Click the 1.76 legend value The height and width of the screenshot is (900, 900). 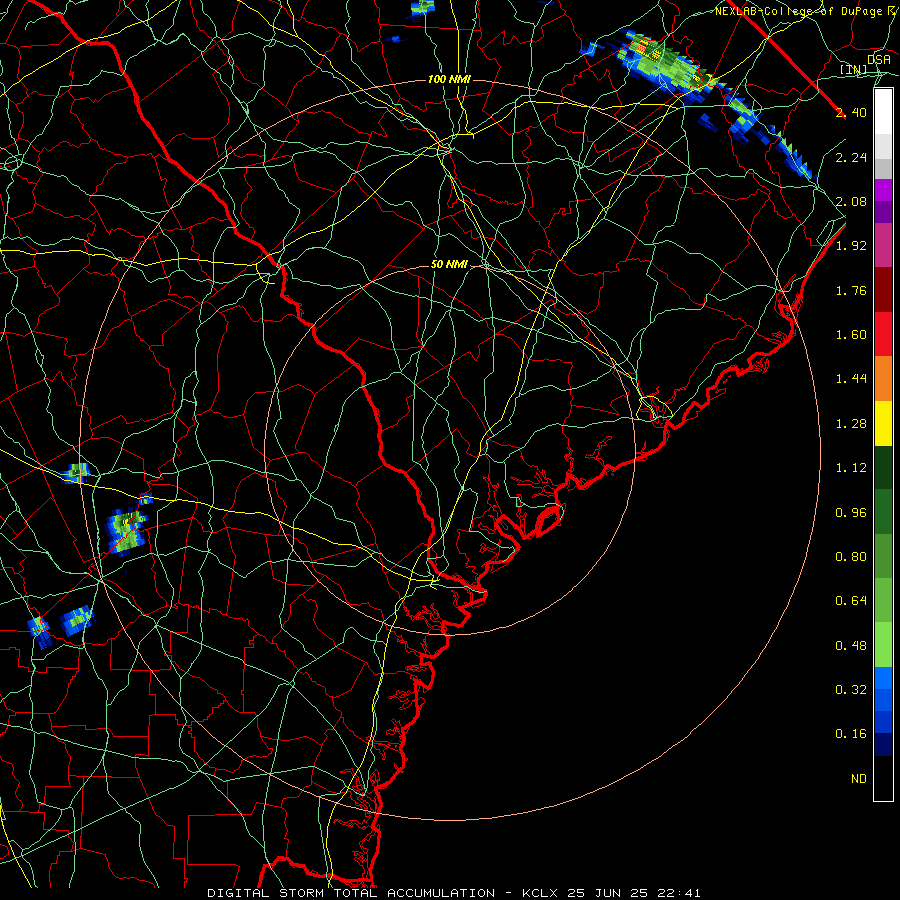[851, 290]
